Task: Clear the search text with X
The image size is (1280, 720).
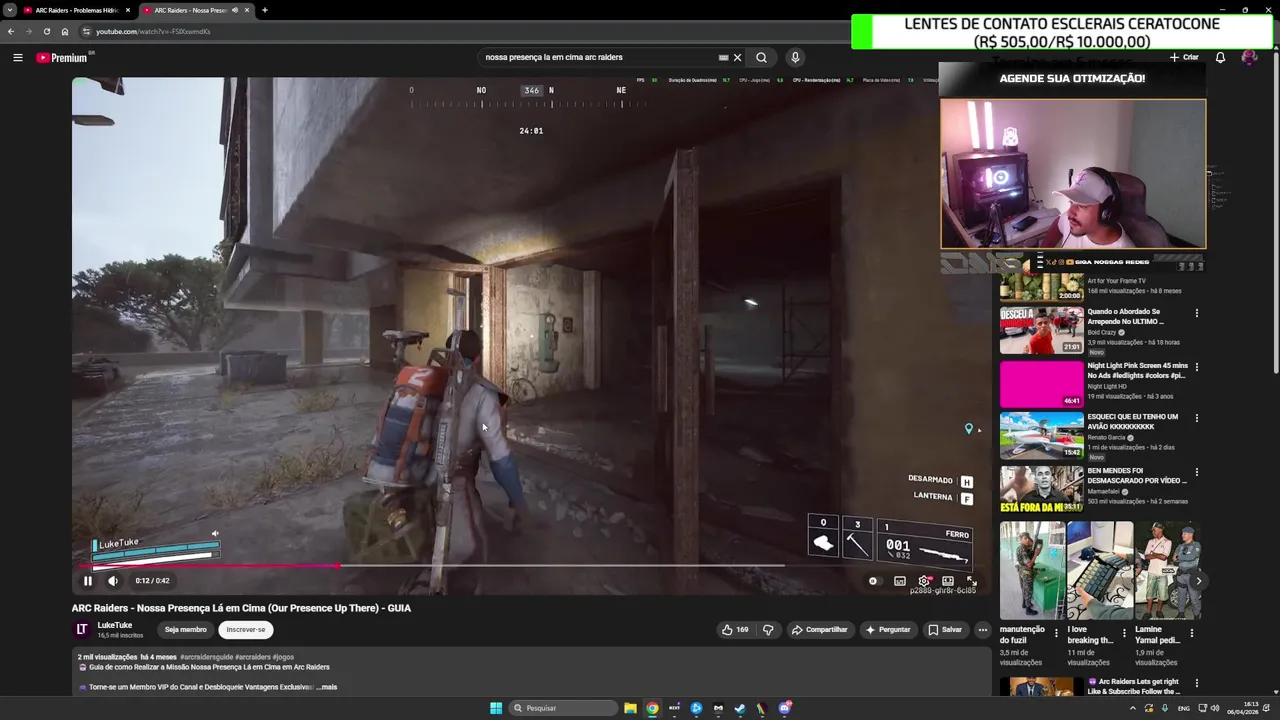Action: (x=738, y=58)
